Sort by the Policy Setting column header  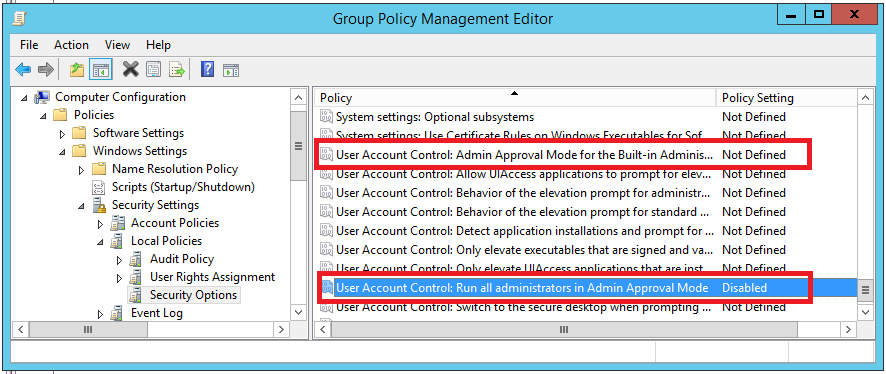(x=787, y=98)
